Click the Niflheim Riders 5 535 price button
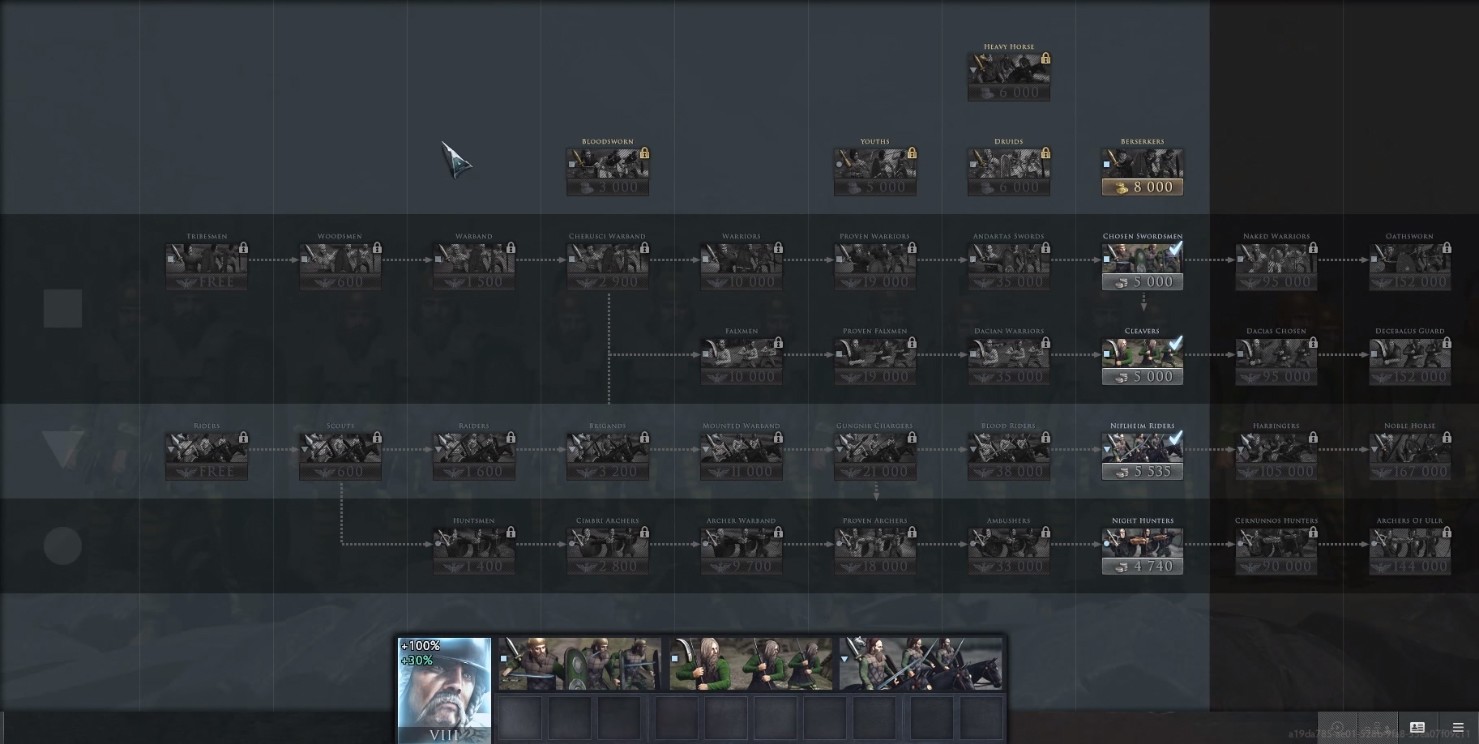The image size is (1479, 744). (x=1142, y=471)
